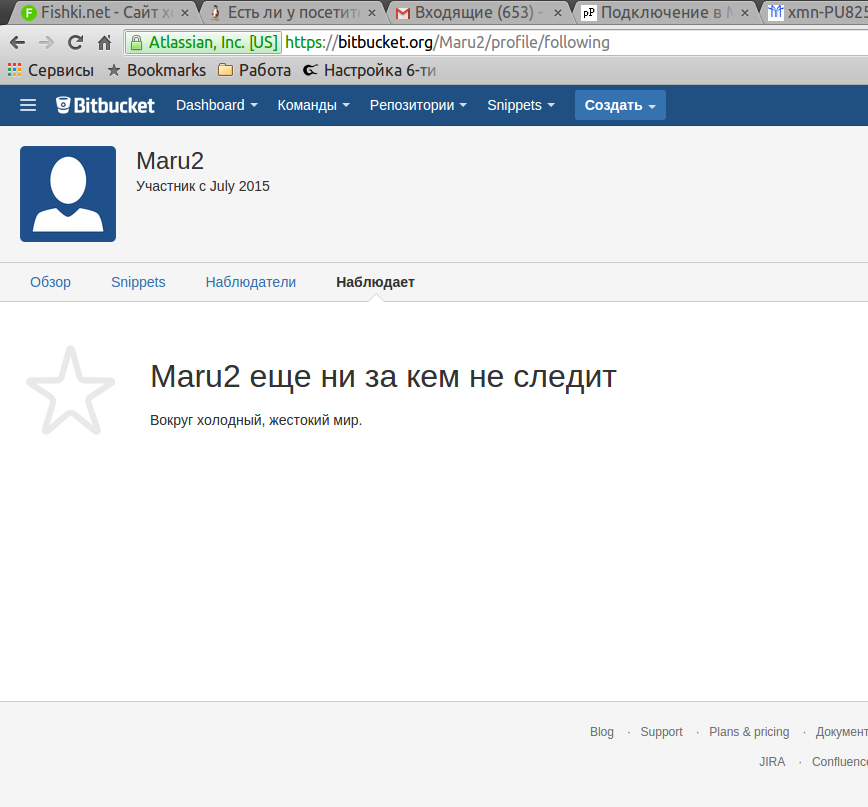Viewport: 868px width, 807px height.
Task: Expand the Команды dropdown
Action: click(313, 105)
